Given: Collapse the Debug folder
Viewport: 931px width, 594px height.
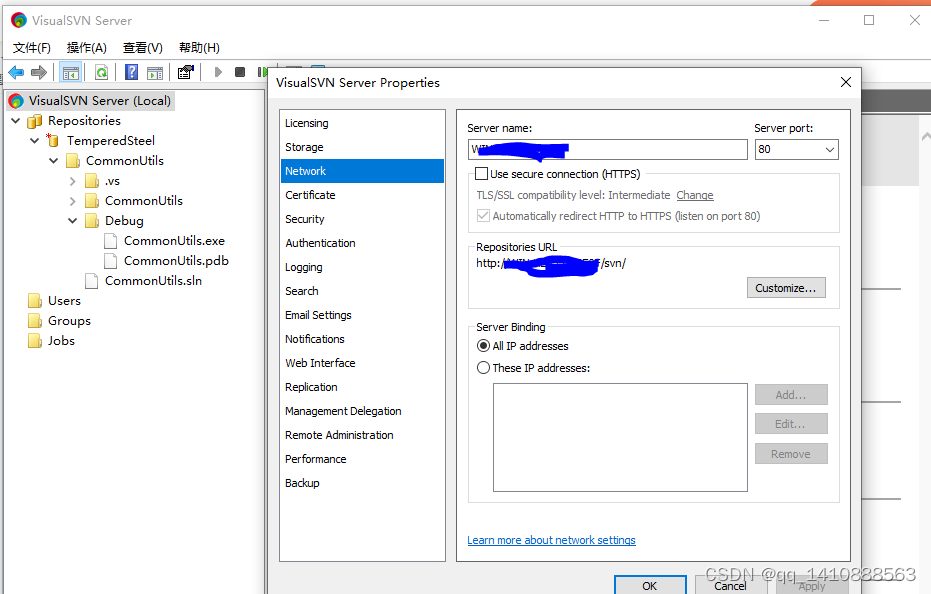Looking at the screenshot, I should pos(72,221).
